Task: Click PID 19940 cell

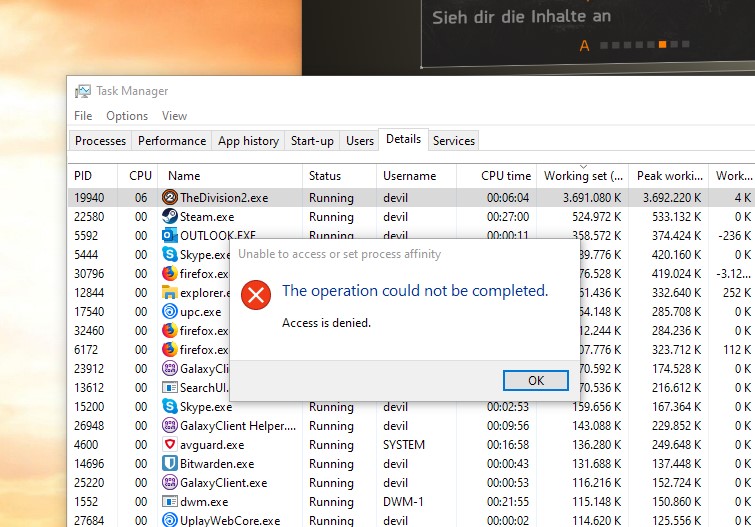Action: [x=89, y=198]
